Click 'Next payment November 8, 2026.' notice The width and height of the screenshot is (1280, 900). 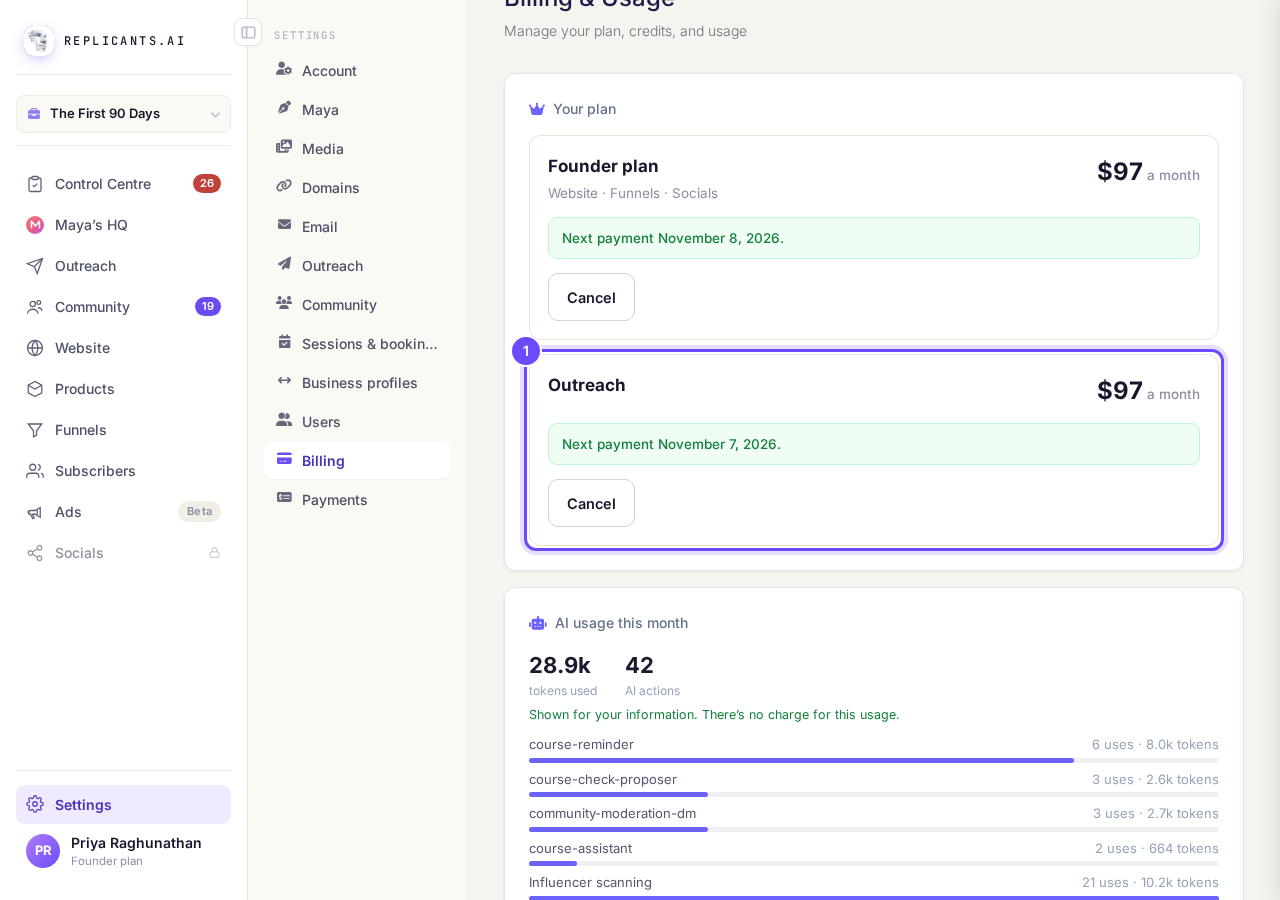pyautogui.click(x=874, y=238)
